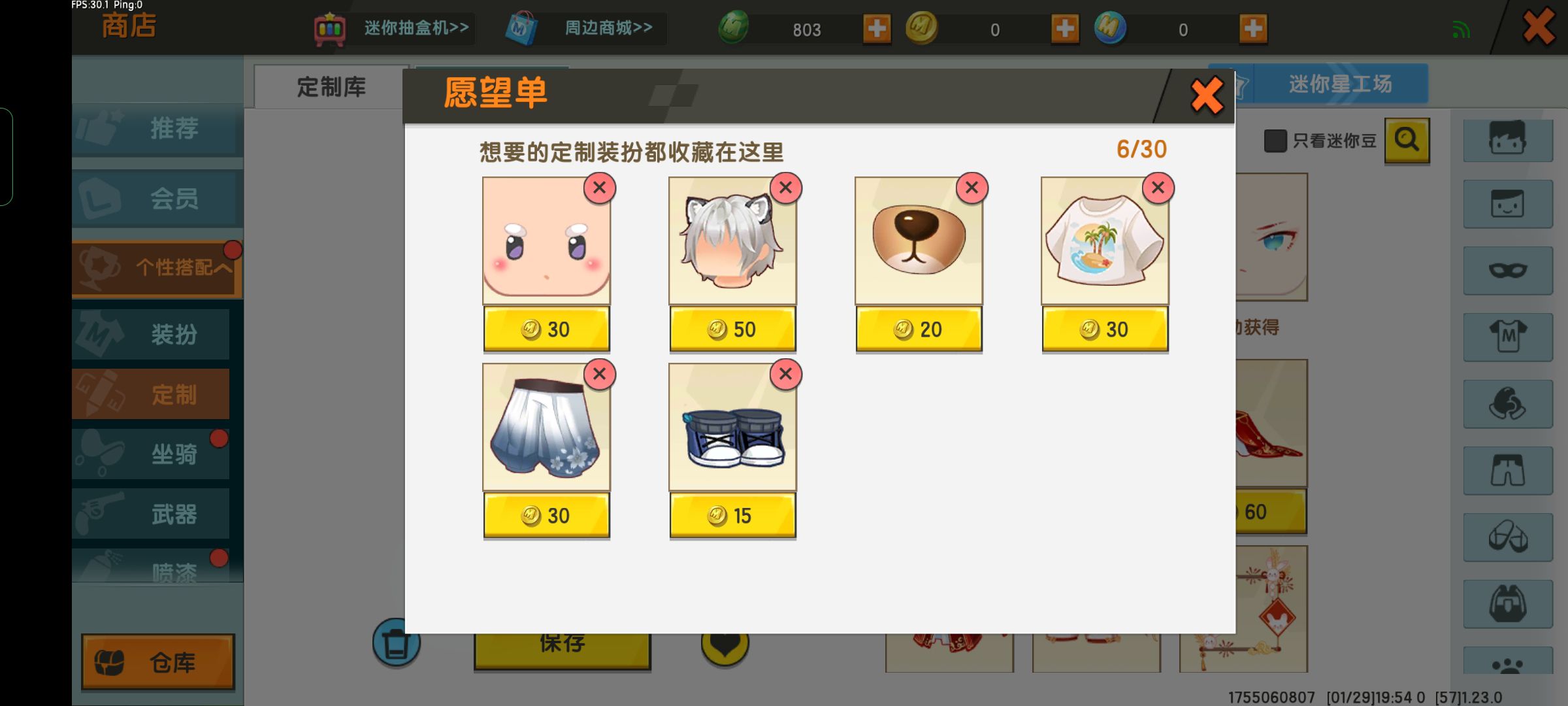This screenshot has height=706, width=1568.
Task: Remove the silver cat-ear hair from wishlist
Action: click(785, 188)
